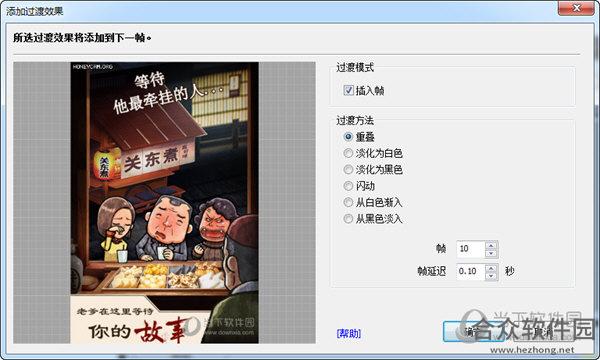Click the 帧延迟 seconds input field
The width and height of the screenshot is (600, 360).
tap(471, 272)
